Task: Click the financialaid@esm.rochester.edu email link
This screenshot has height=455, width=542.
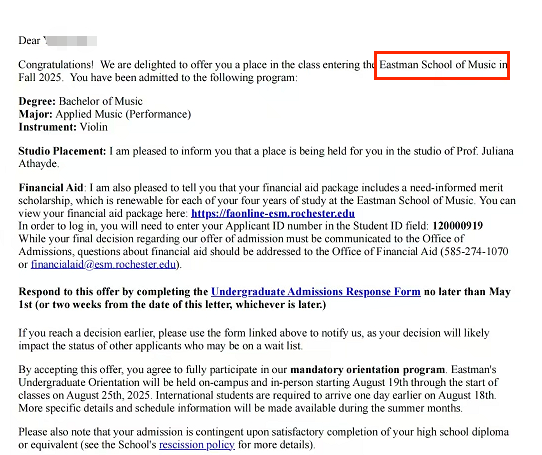Action: 103,264
